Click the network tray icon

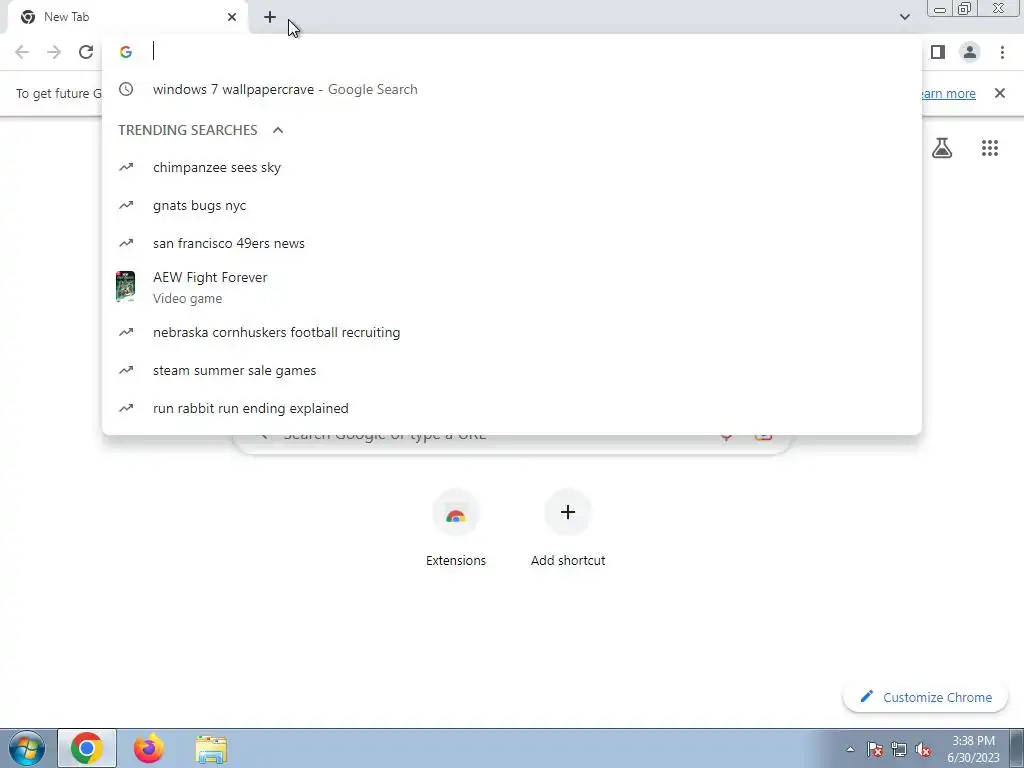[899, 750]
